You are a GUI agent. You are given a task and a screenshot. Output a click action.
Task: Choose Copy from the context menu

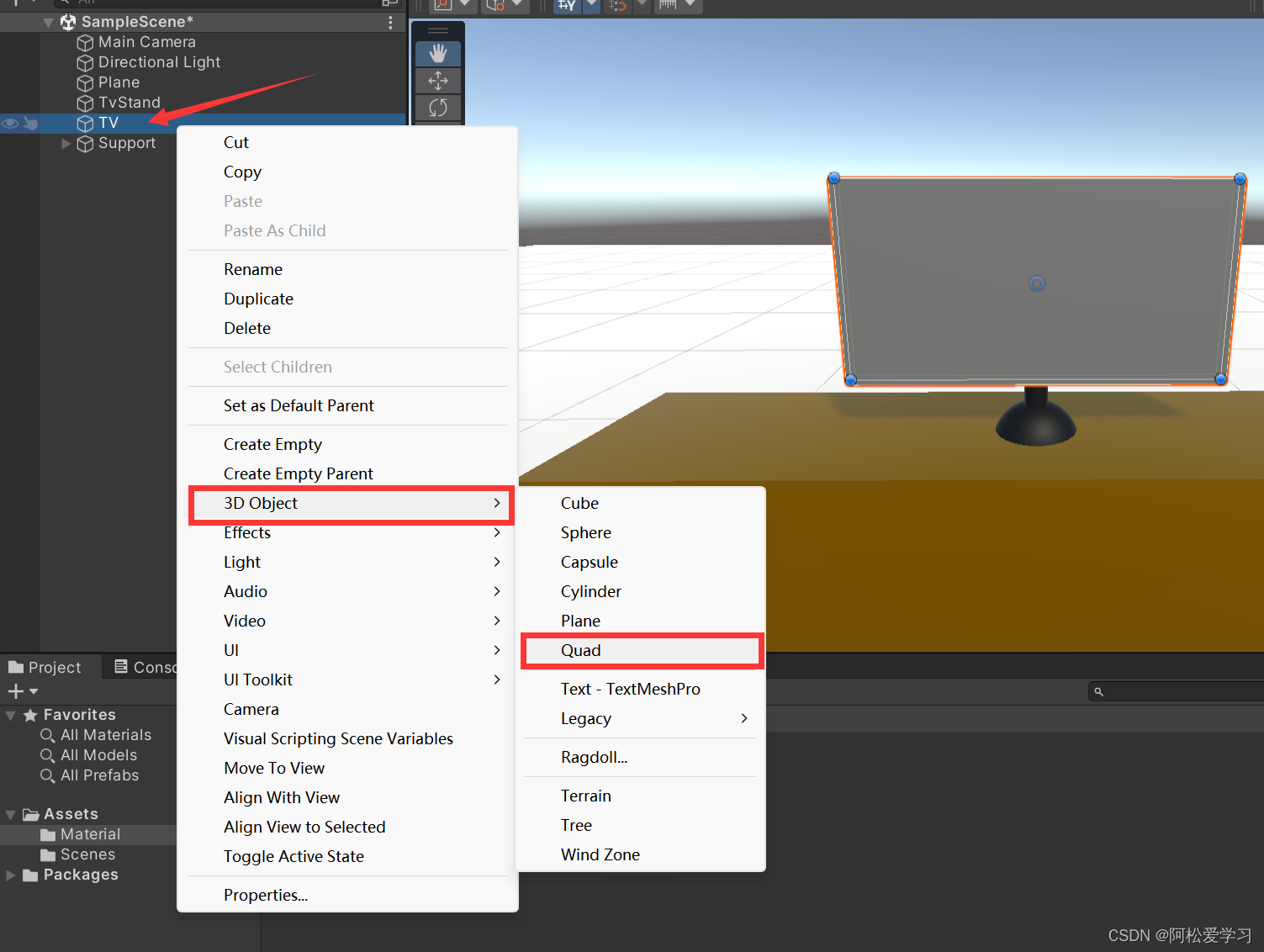(347, 172)
